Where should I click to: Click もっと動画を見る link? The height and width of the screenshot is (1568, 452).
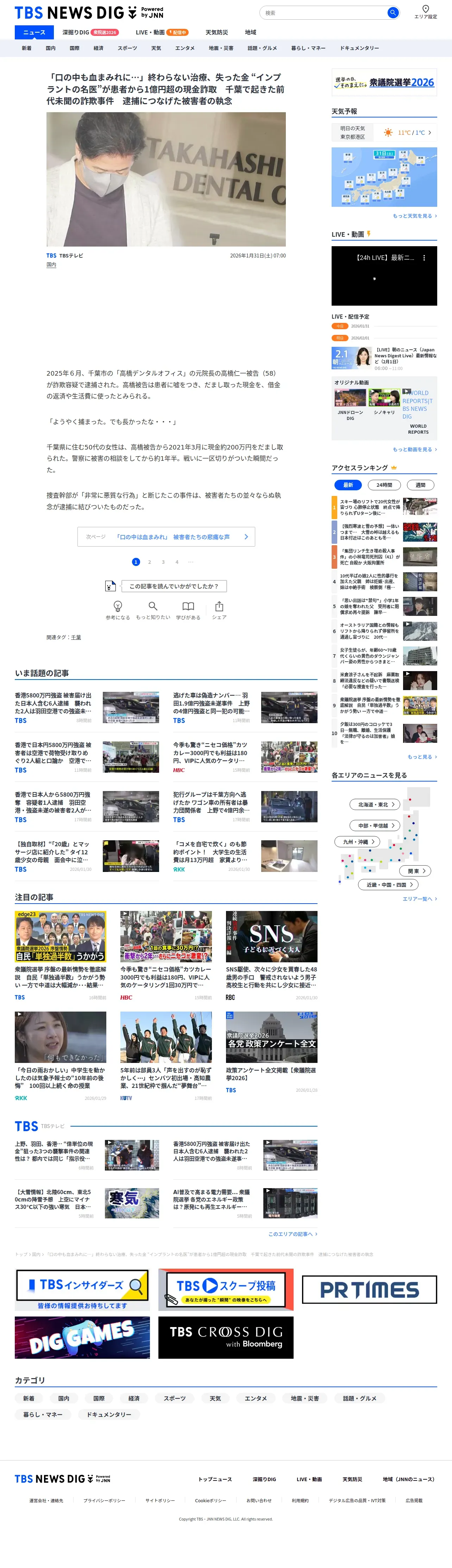[x=415, y=449]
